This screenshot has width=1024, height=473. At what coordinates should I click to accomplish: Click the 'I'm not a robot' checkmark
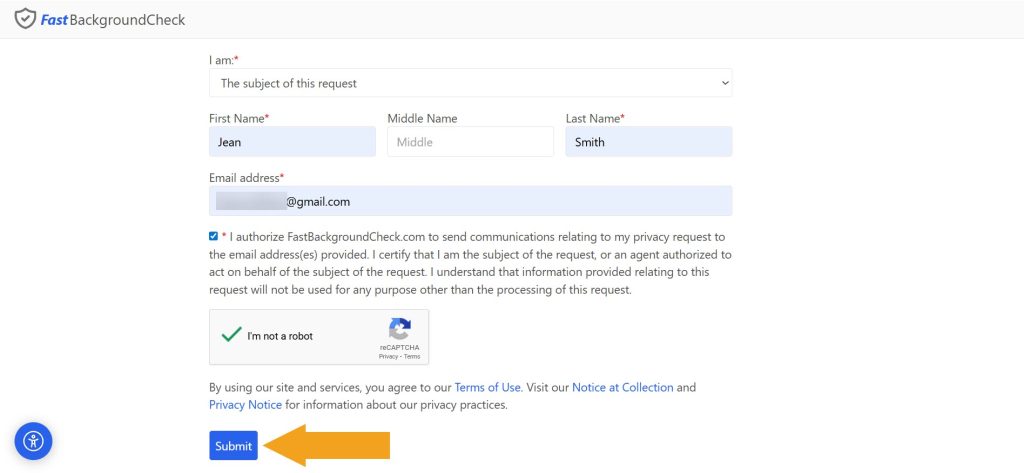231,335
